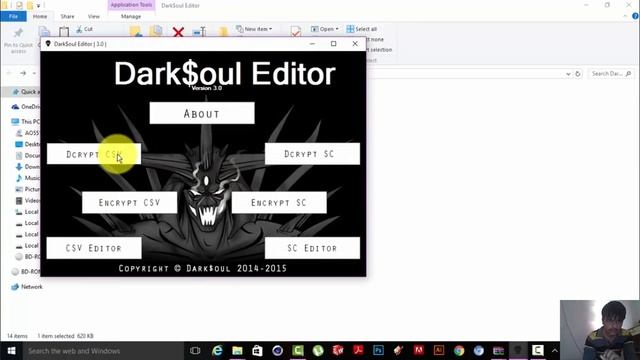The width and height of the screenshot is (640, 360).
Task: Show hidden system tray icons
Action: pos(554,351)
